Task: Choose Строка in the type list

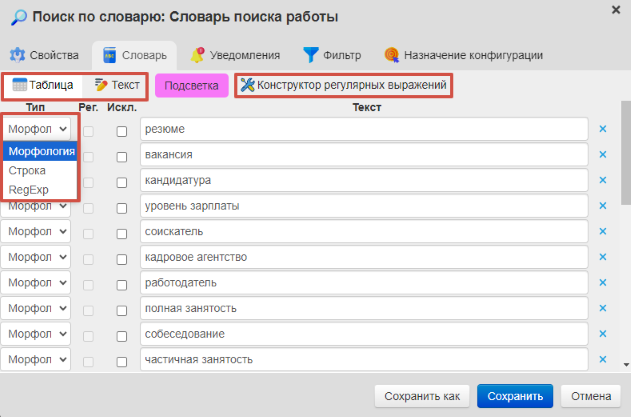Action: [40, 171]
